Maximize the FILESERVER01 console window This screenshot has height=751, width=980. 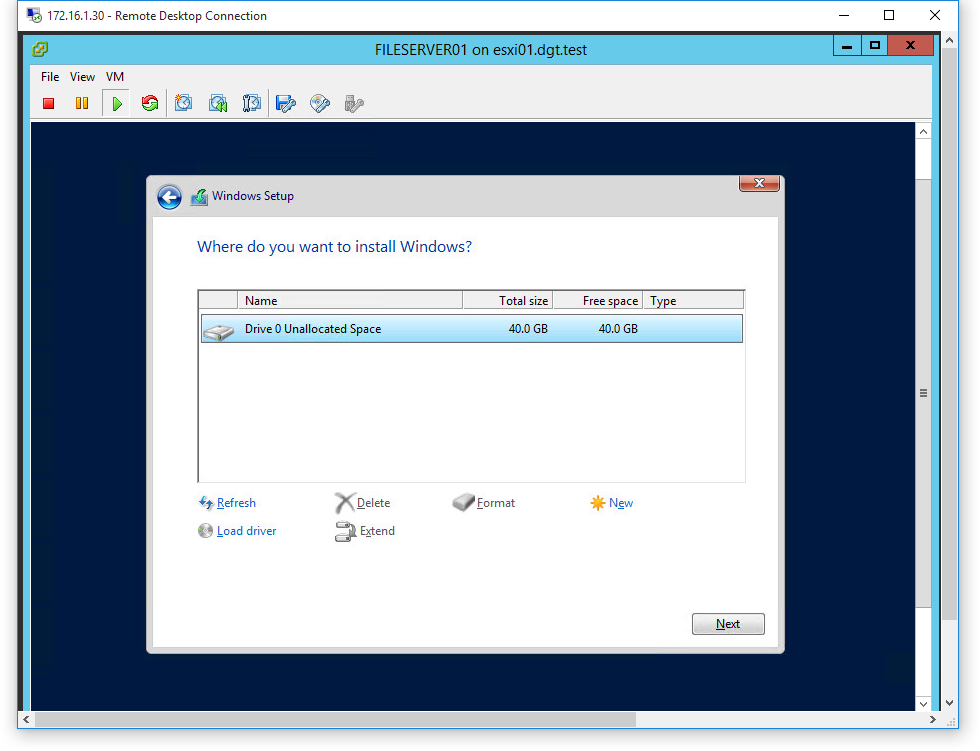click(x=874, y=46)
